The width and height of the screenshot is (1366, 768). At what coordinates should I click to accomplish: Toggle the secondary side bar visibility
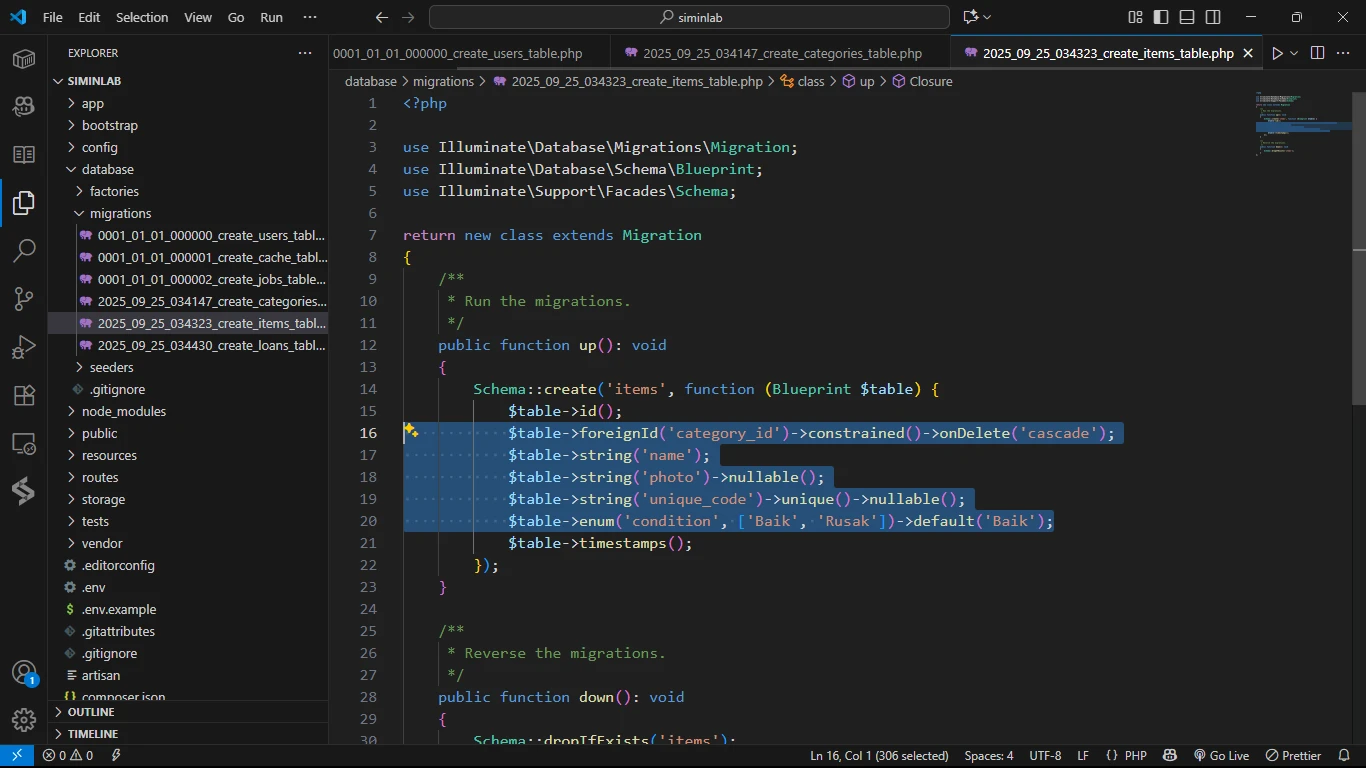1213,17
